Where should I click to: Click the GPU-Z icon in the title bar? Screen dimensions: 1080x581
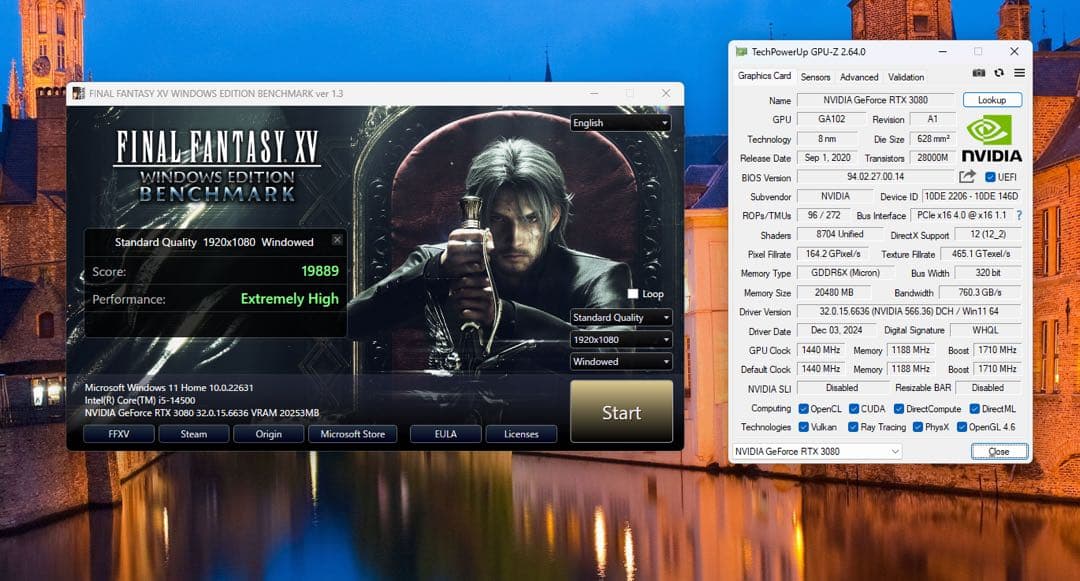[x=740, y=51]
